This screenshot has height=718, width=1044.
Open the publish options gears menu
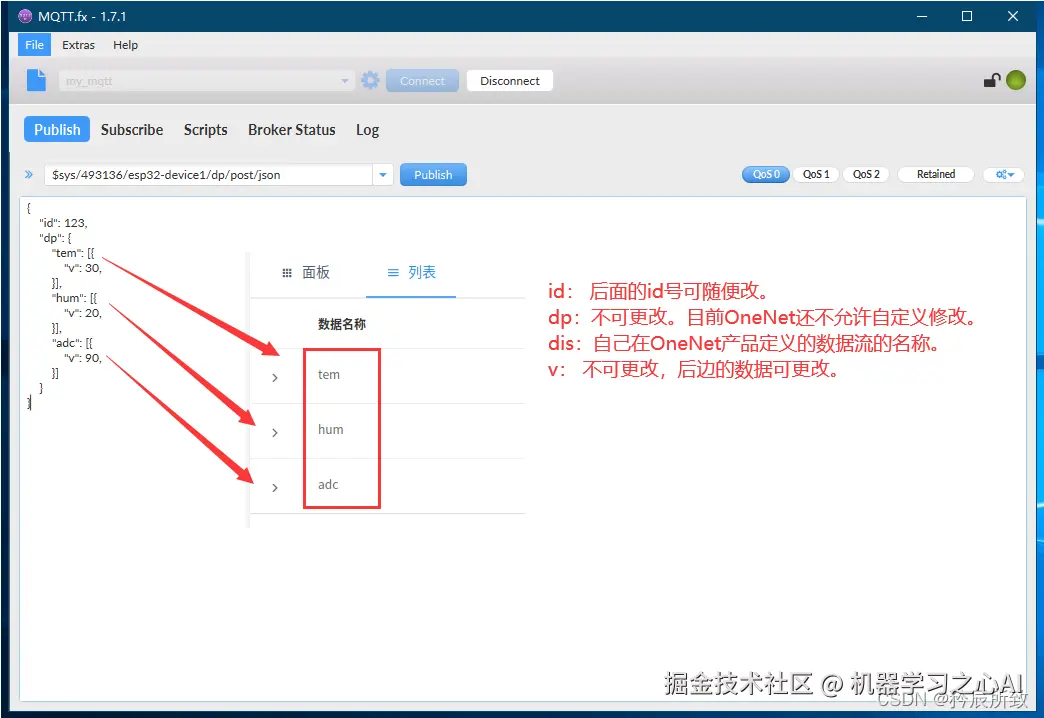coord(1004,175)
